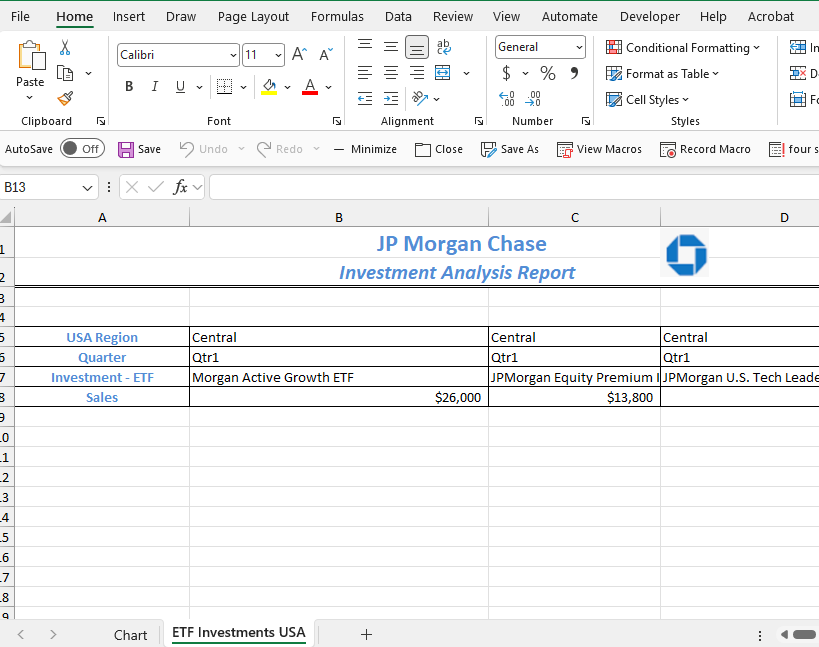Toggle the AutoSave switch

[x=82, y=149]
